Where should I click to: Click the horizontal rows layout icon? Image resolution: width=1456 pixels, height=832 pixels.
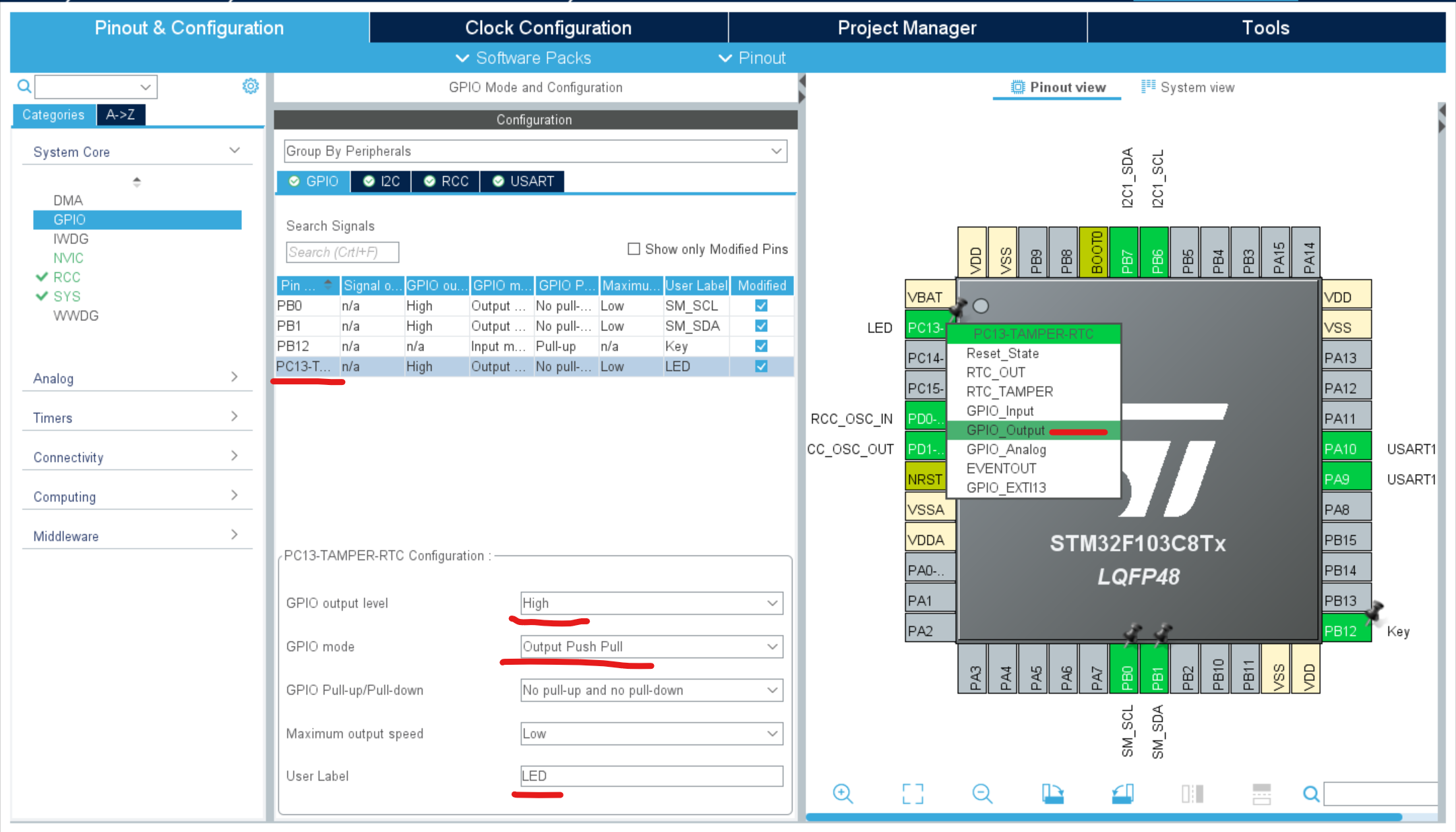click(1261, 794)
